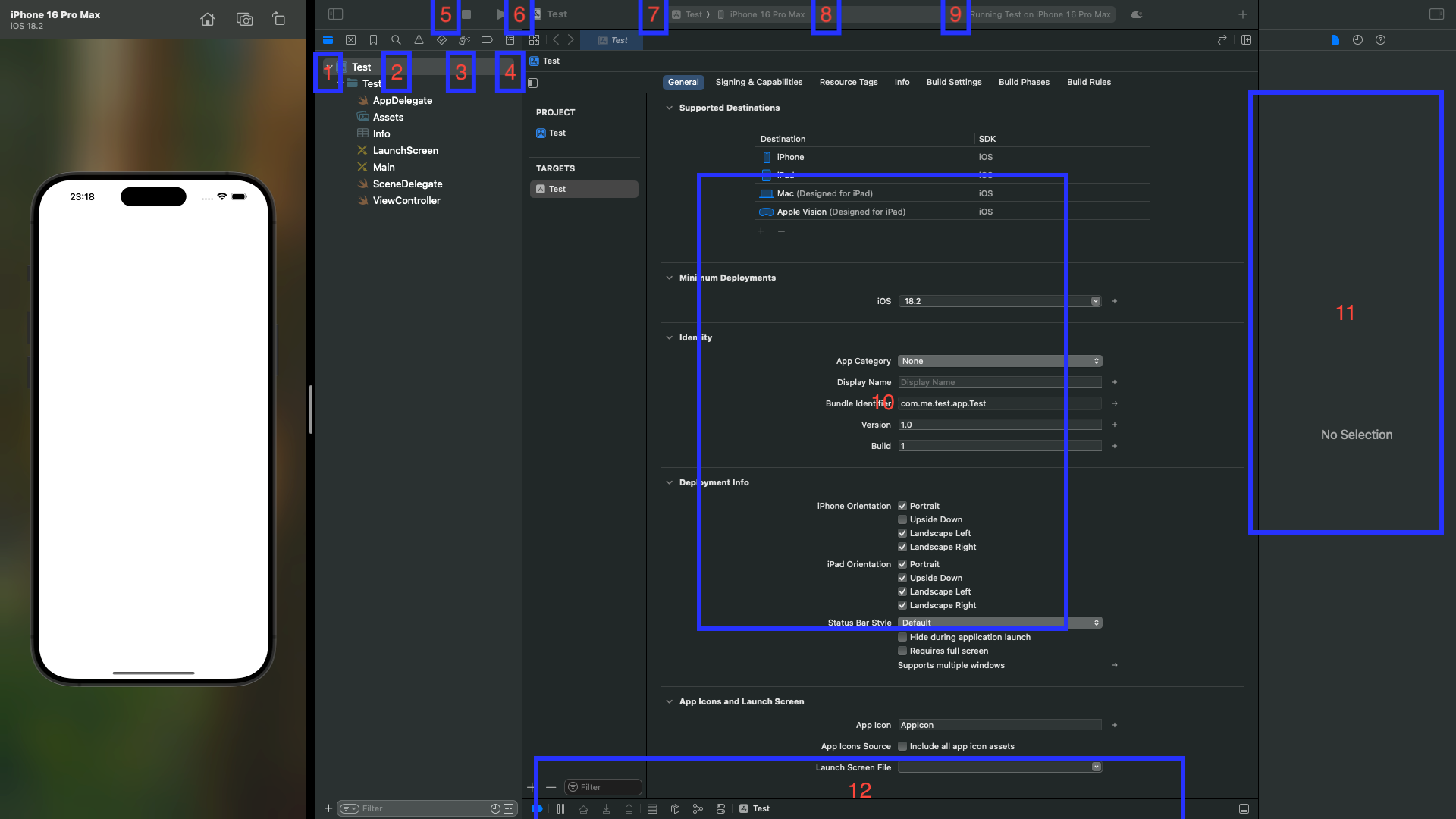Screen dimensions: 1456x819
Task: Open the iOS 18.2 deployment version dropdown
Action: pyautogui.click(x=1096, y=301)
